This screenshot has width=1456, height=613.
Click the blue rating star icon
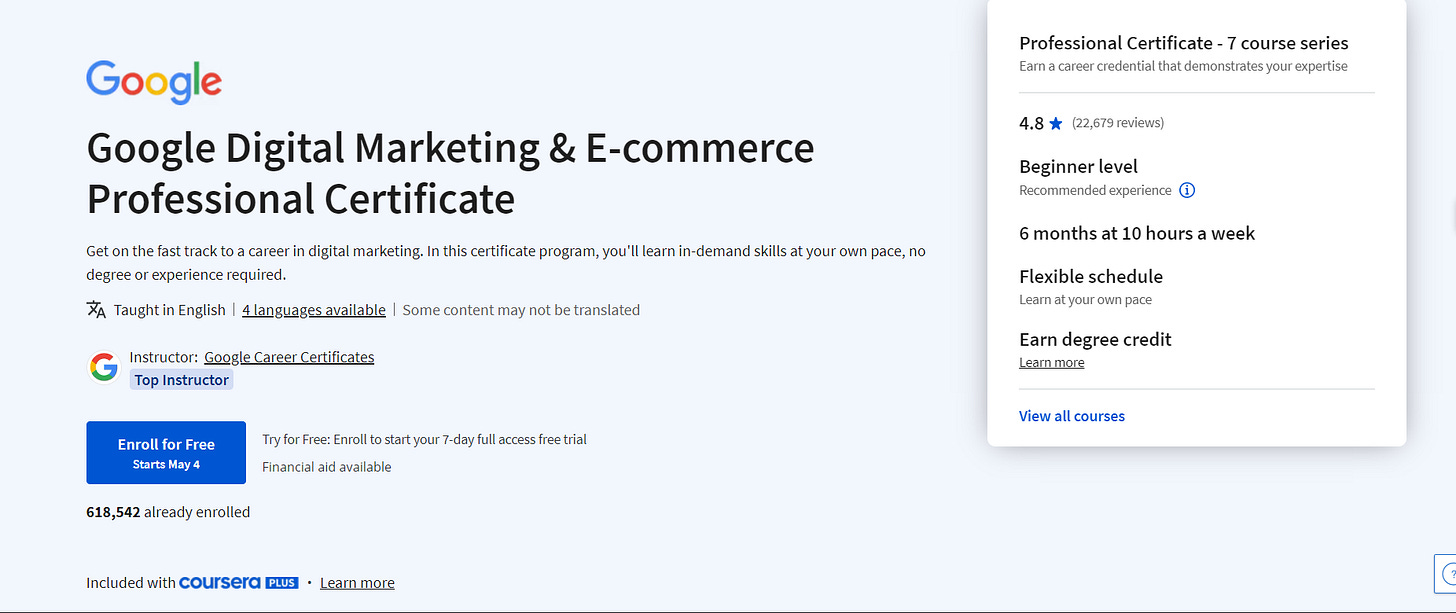point(1056,124)
